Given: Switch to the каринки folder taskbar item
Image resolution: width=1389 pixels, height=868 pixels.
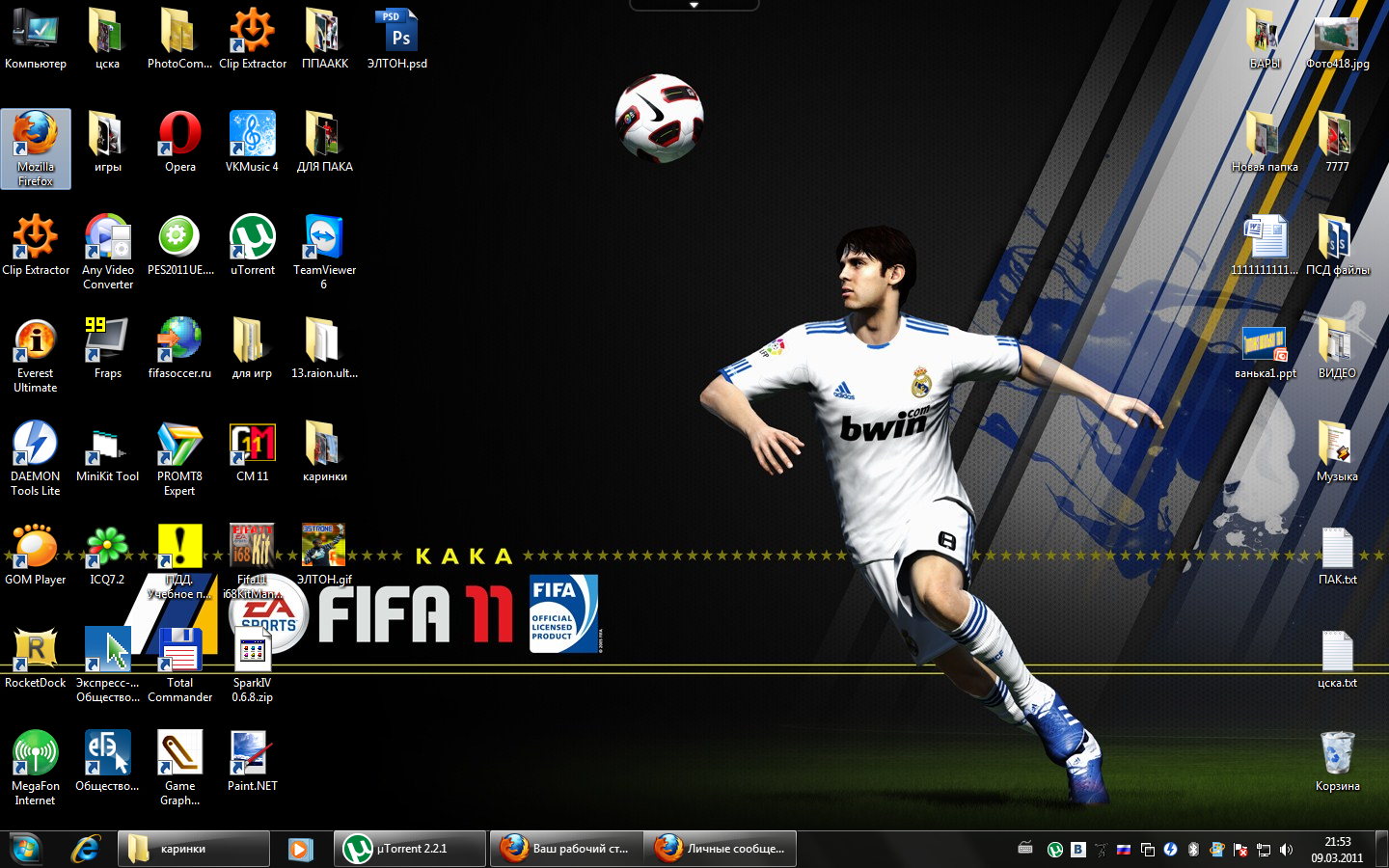Looking at the screenshot, I should [194, 849].
